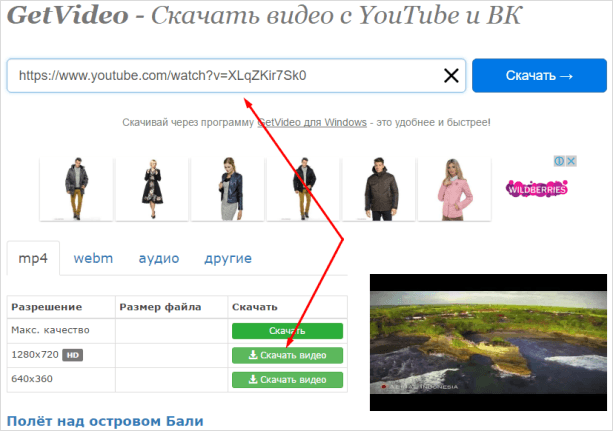Switch to the mp4 tab
The height and width of the screenshot is (431, 613).
click(x=33, y=258)
